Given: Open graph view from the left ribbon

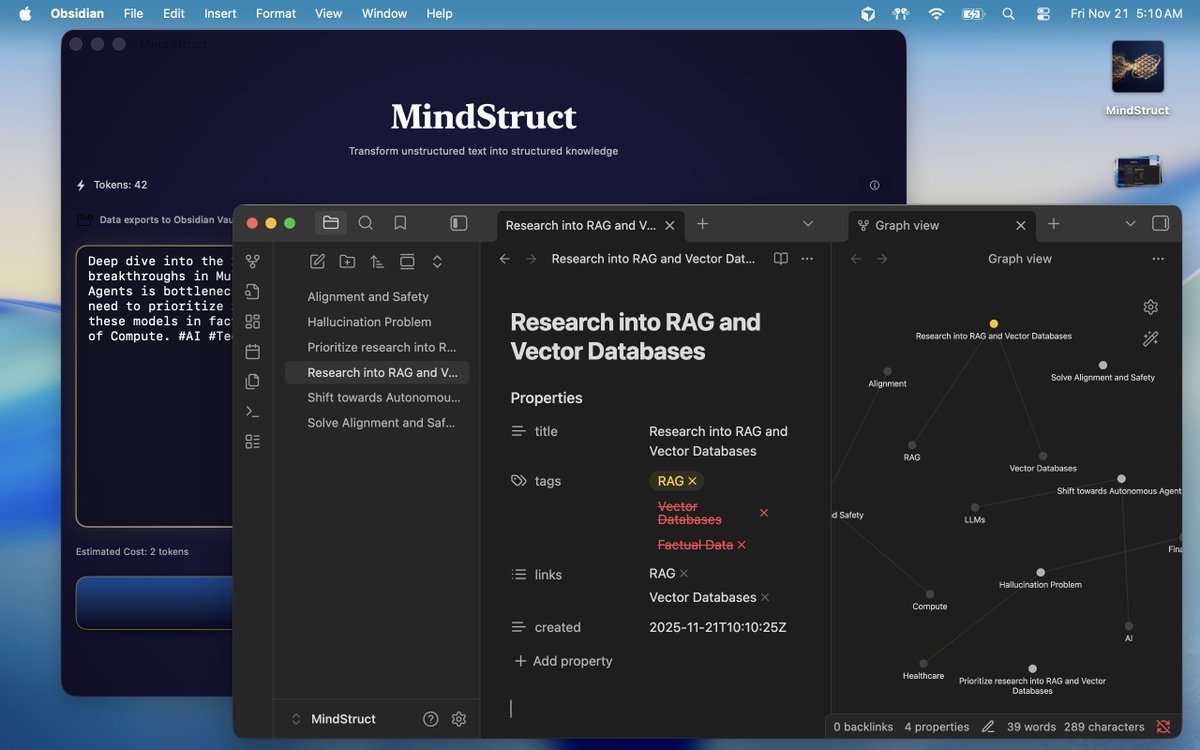Looking at the screenshot, I should pyautogui.click(x=252, y=261).
